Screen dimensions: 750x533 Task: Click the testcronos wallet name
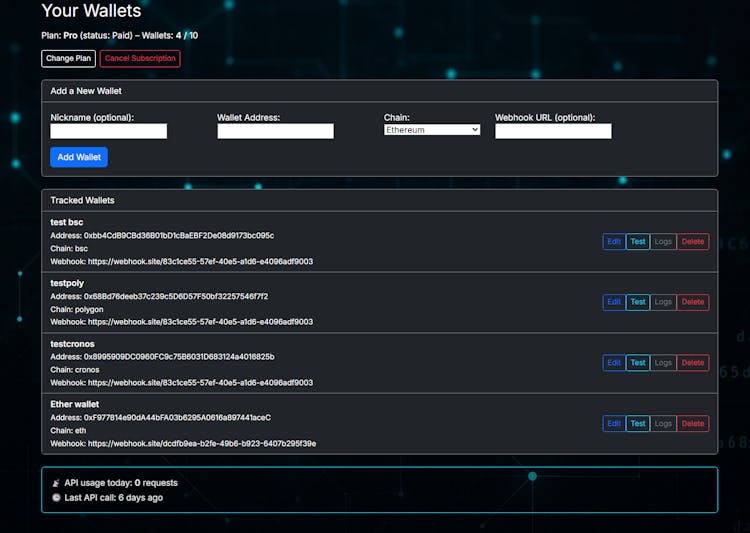[72, 344]
